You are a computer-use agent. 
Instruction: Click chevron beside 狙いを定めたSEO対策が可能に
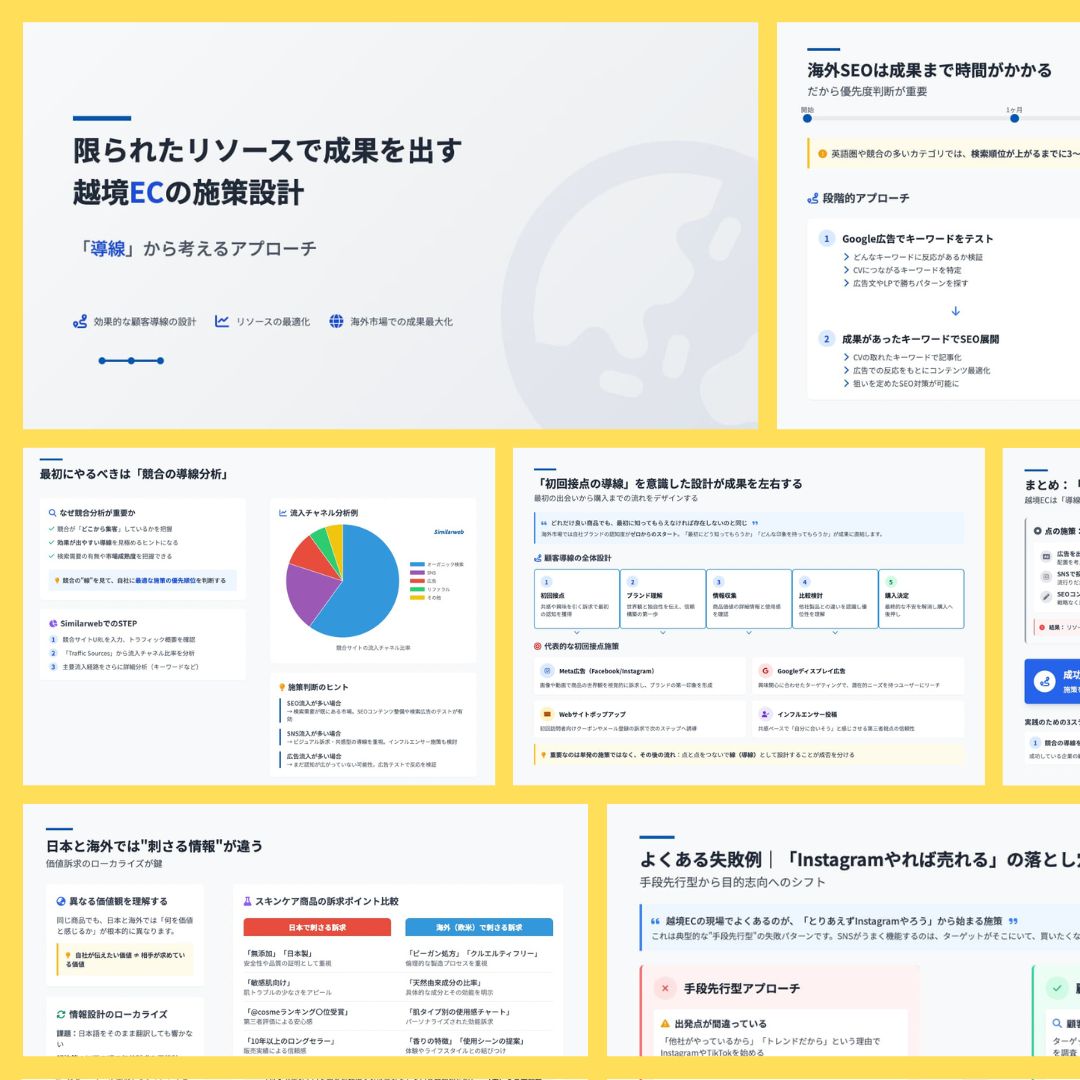[847, 384]
